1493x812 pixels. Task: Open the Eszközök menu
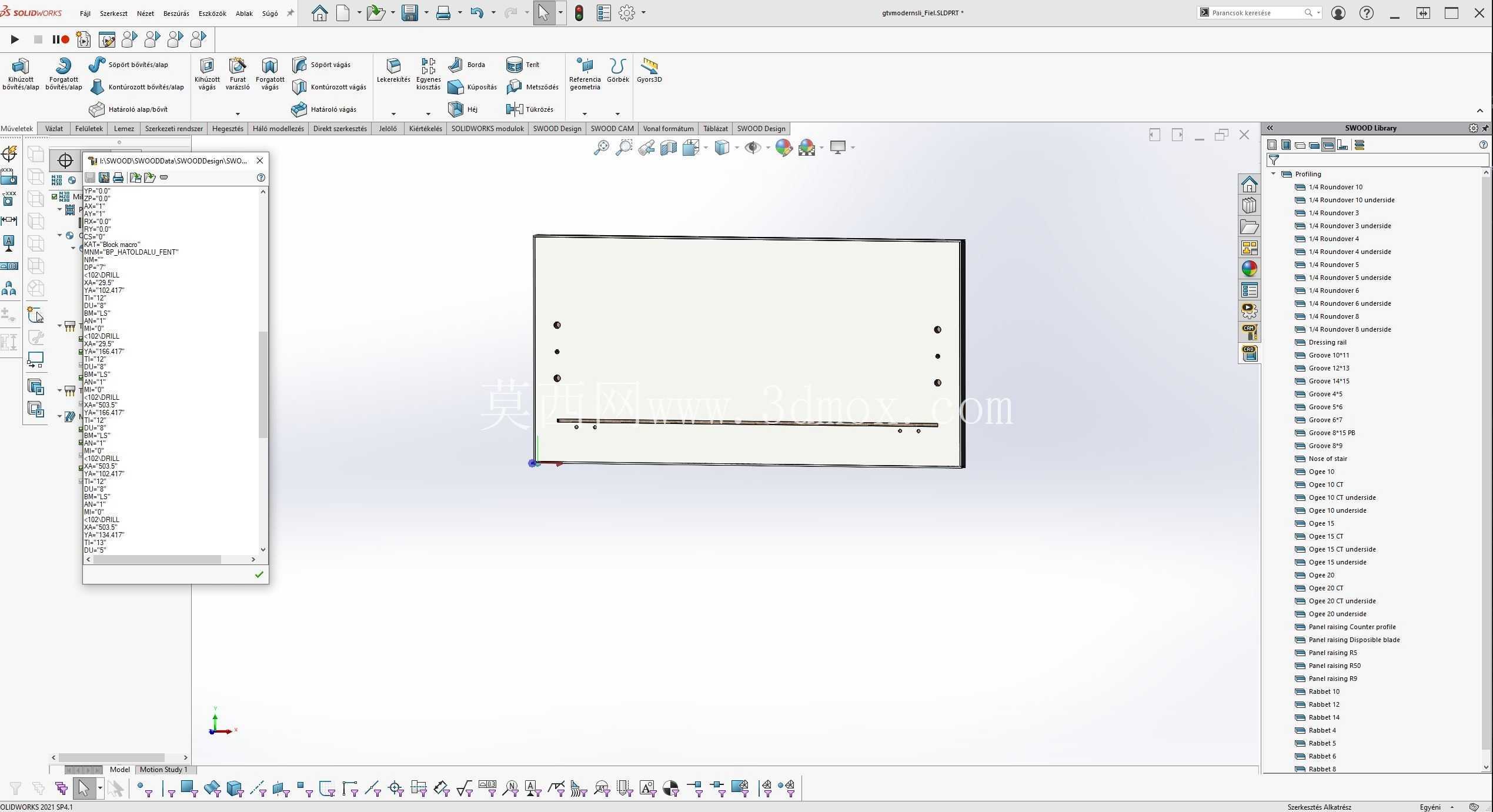point(212,13)
